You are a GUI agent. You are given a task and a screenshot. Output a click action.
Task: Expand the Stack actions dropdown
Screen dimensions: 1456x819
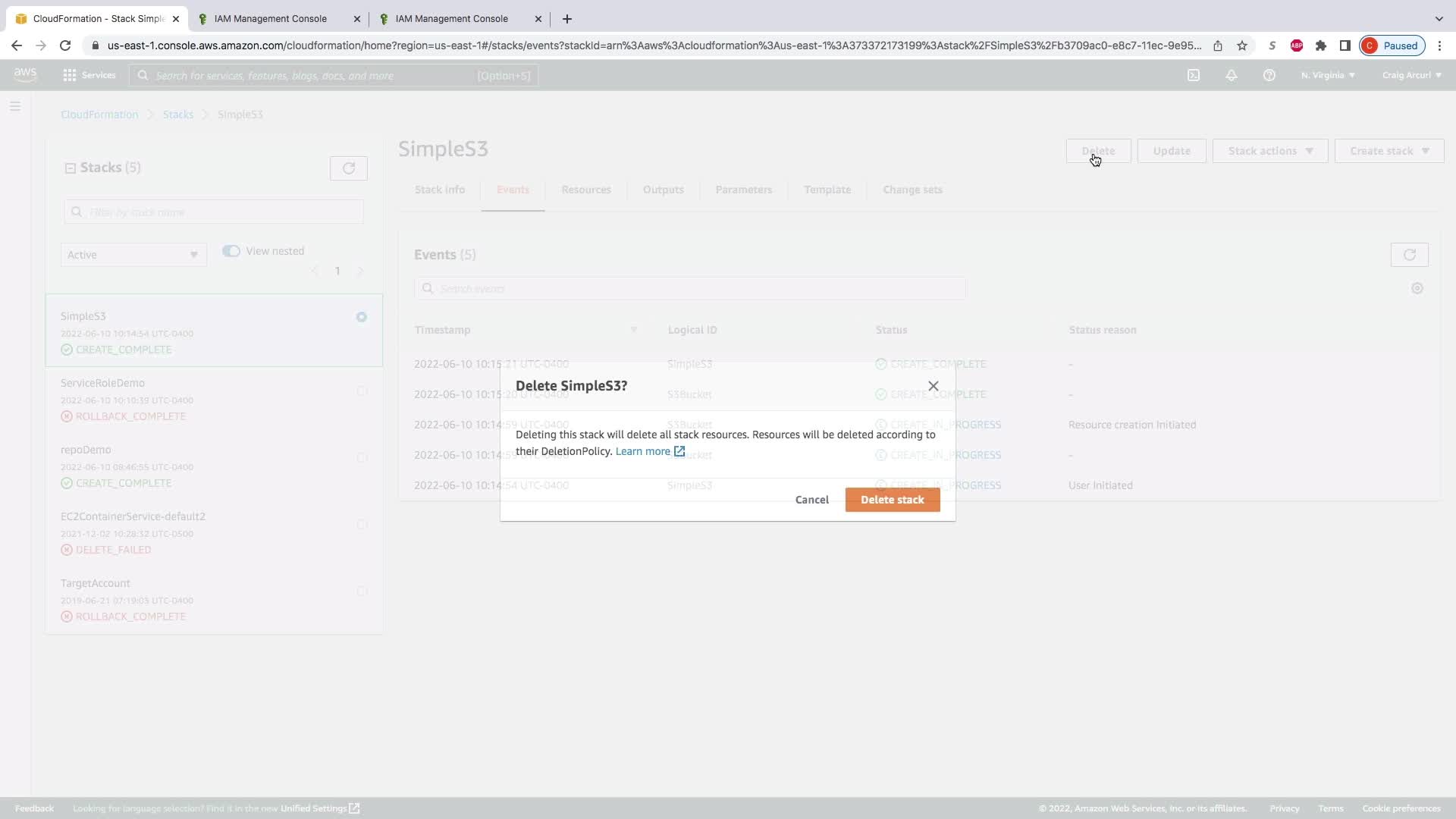1269,151
